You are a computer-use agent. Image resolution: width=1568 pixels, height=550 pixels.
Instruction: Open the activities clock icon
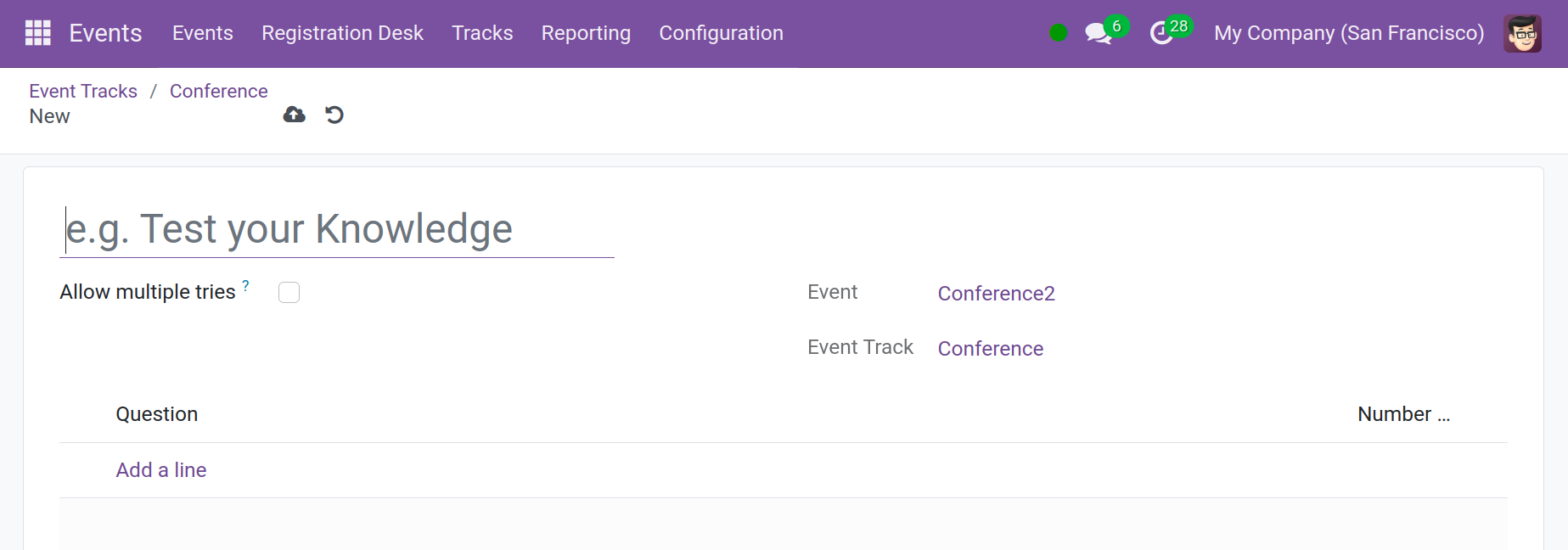tap(1161, 34)
